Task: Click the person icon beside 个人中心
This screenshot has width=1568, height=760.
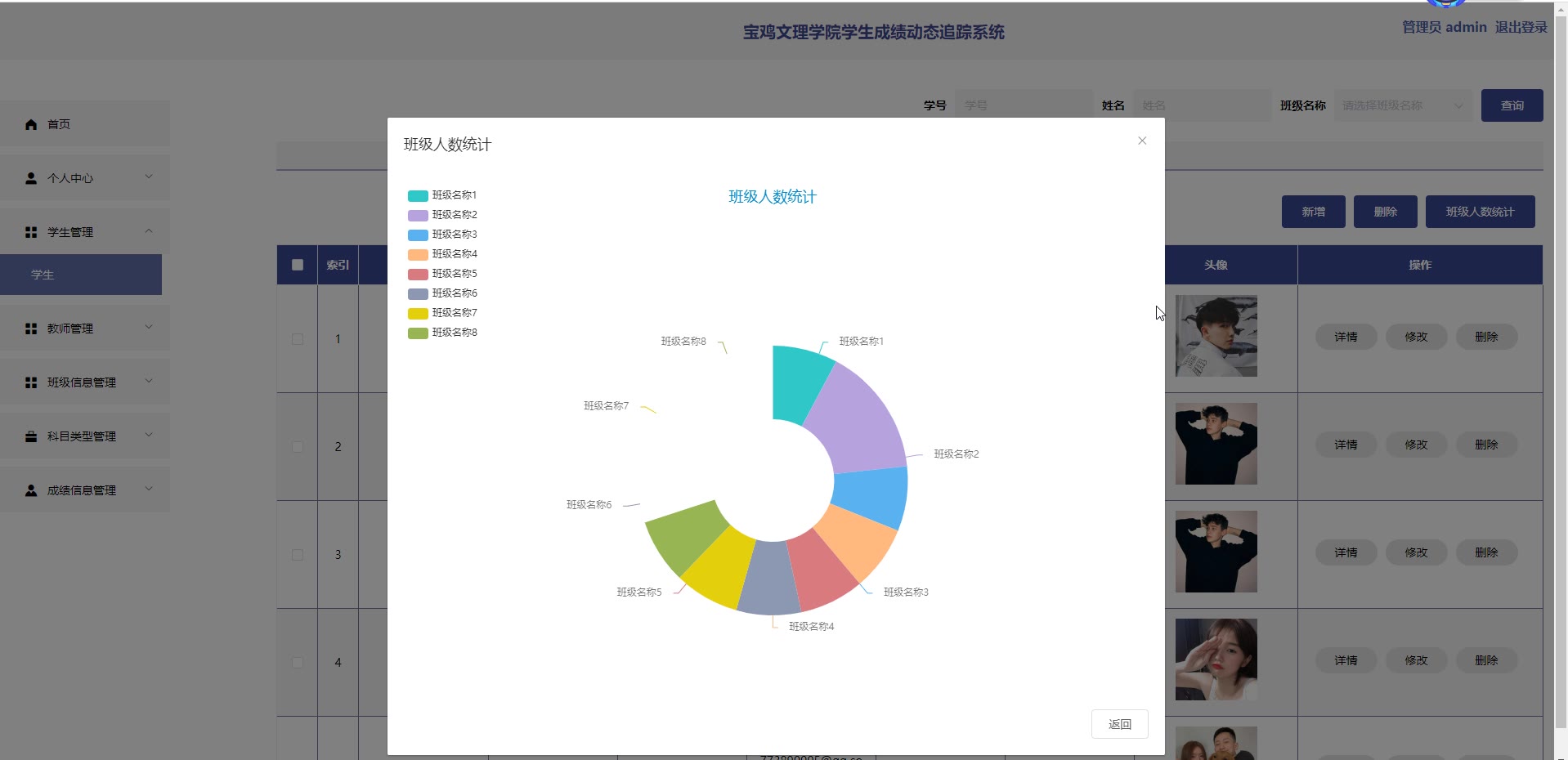Action: (x=31, y=178)
